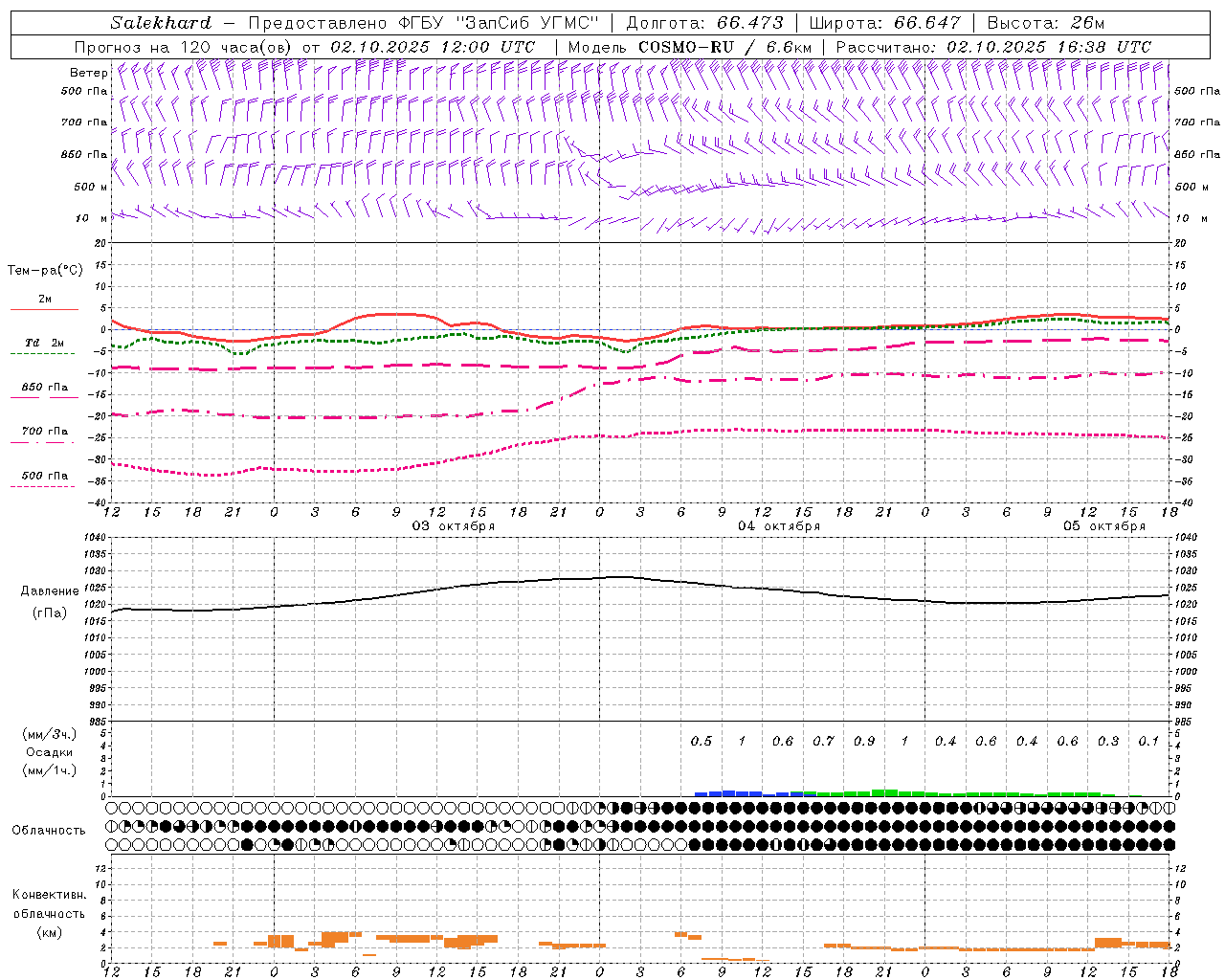Select the Осадки precipitation label
1225x980 pixels.
(49, 752)
